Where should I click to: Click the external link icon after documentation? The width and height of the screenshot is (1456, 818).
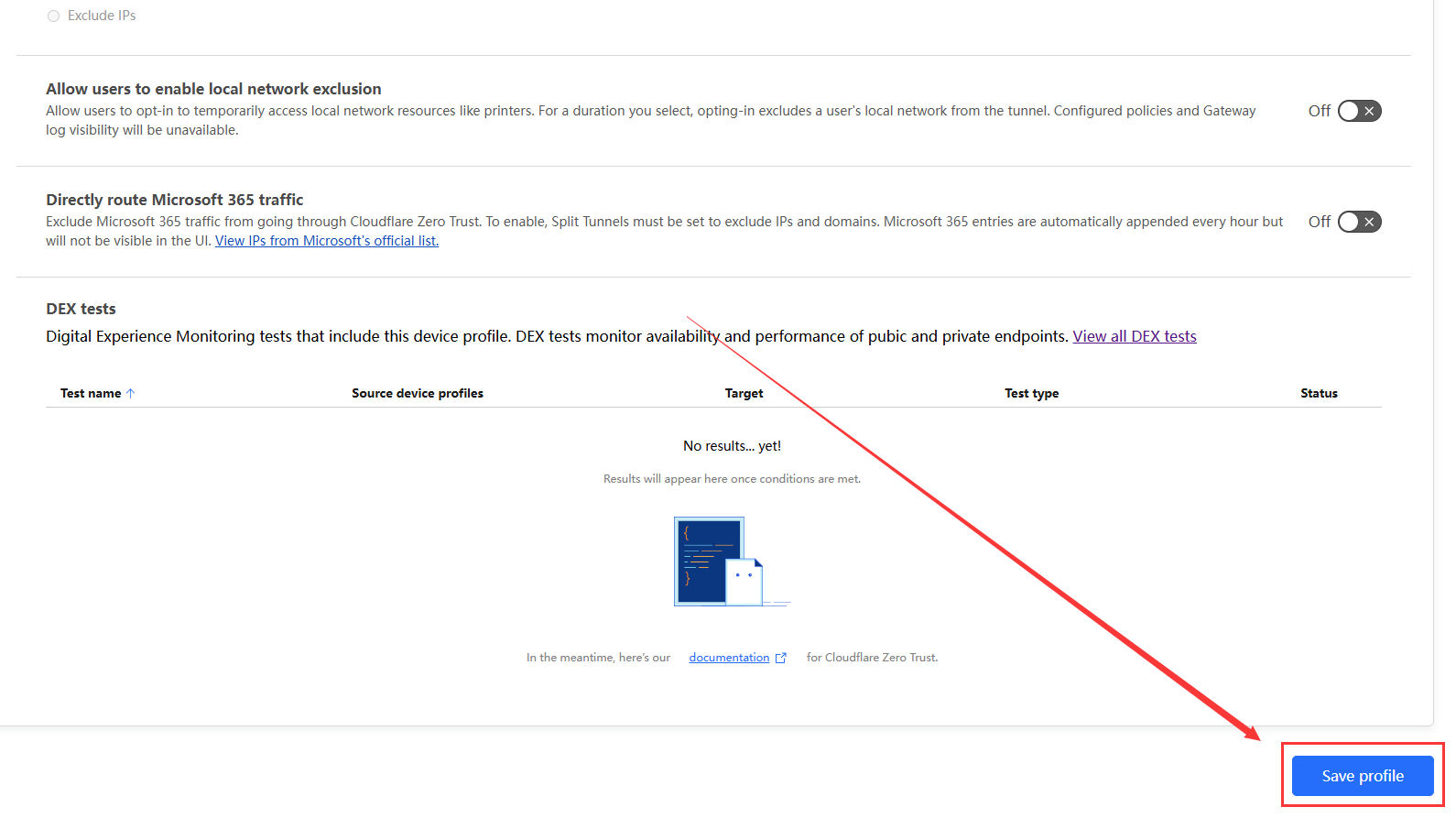point(781,658)
